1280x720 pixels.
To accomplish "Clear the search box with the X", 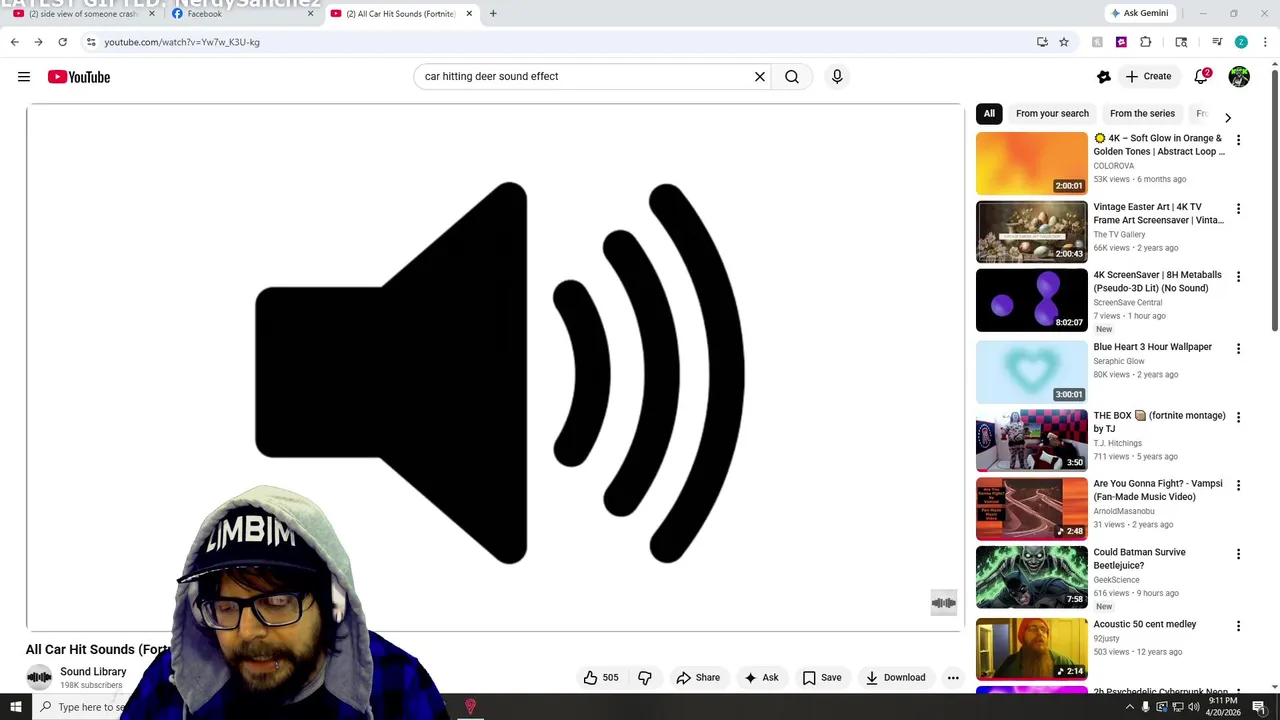I will click(760, 76).
